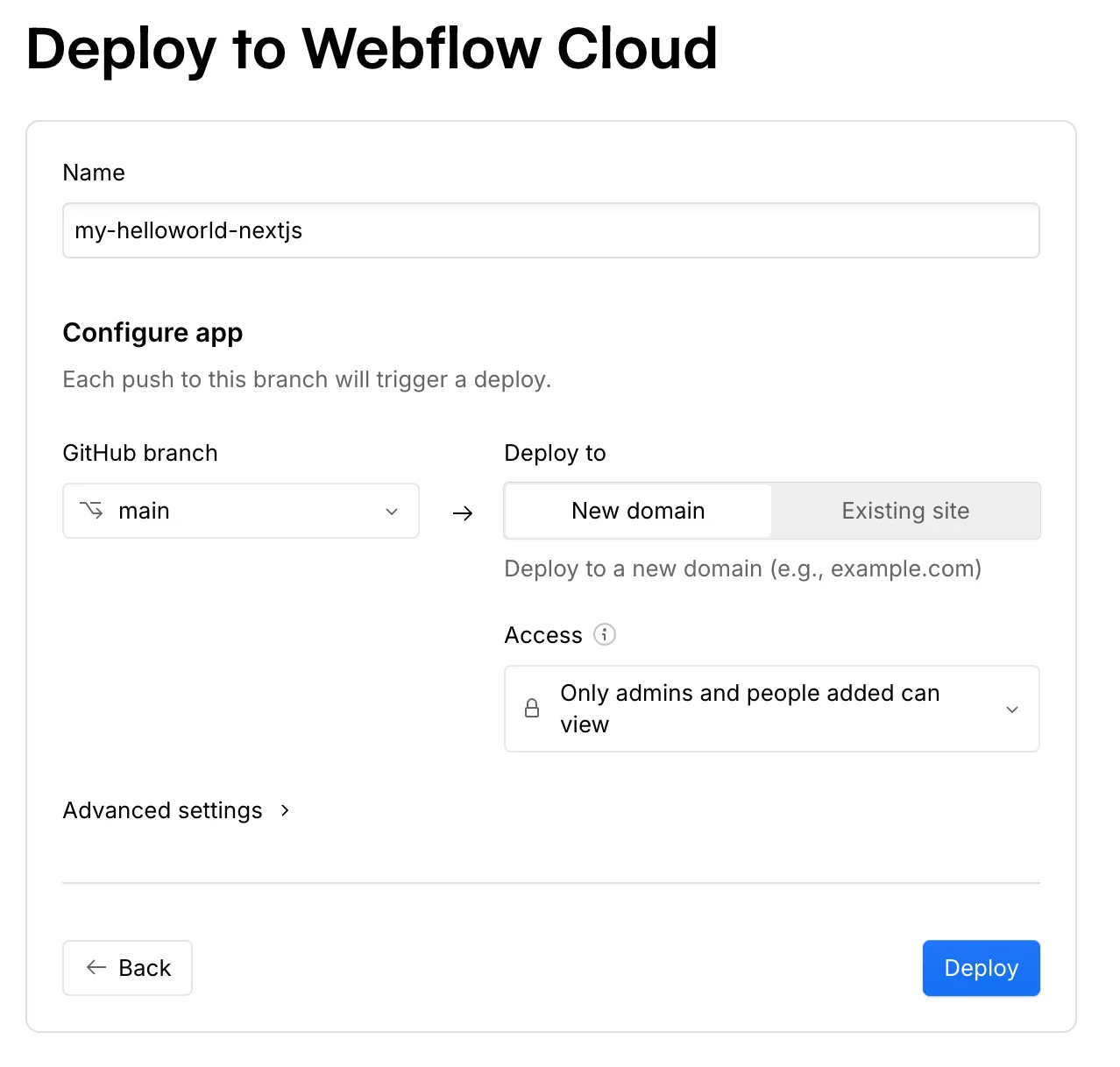Click the Access info icon

coord(605,634)
